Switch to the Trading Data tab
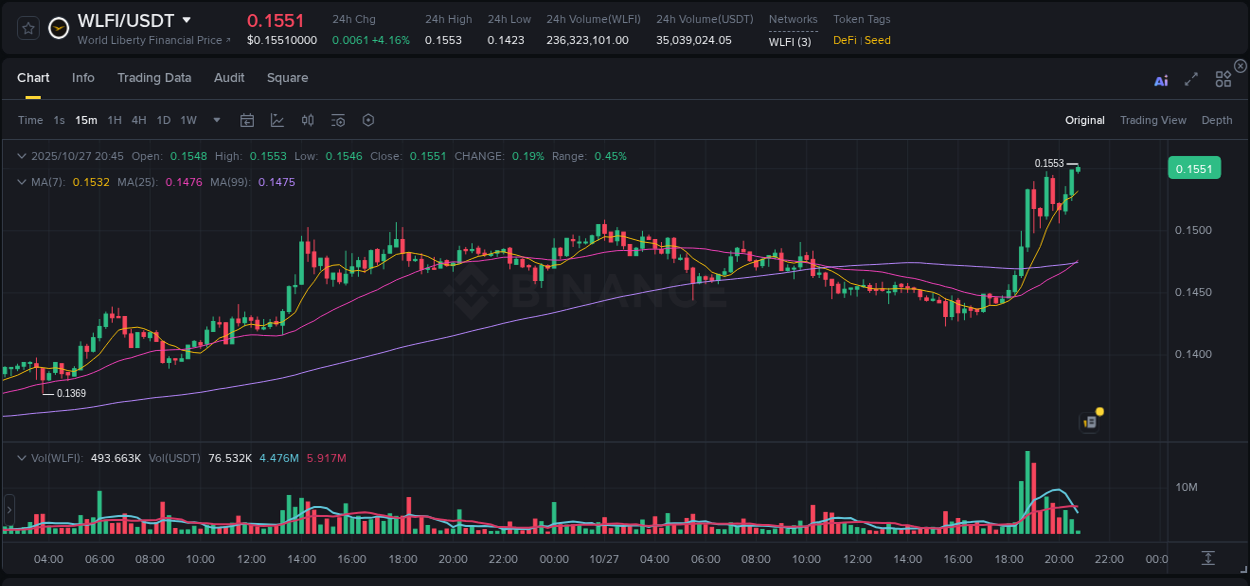The image size is (1250, 586). [154, 78]
